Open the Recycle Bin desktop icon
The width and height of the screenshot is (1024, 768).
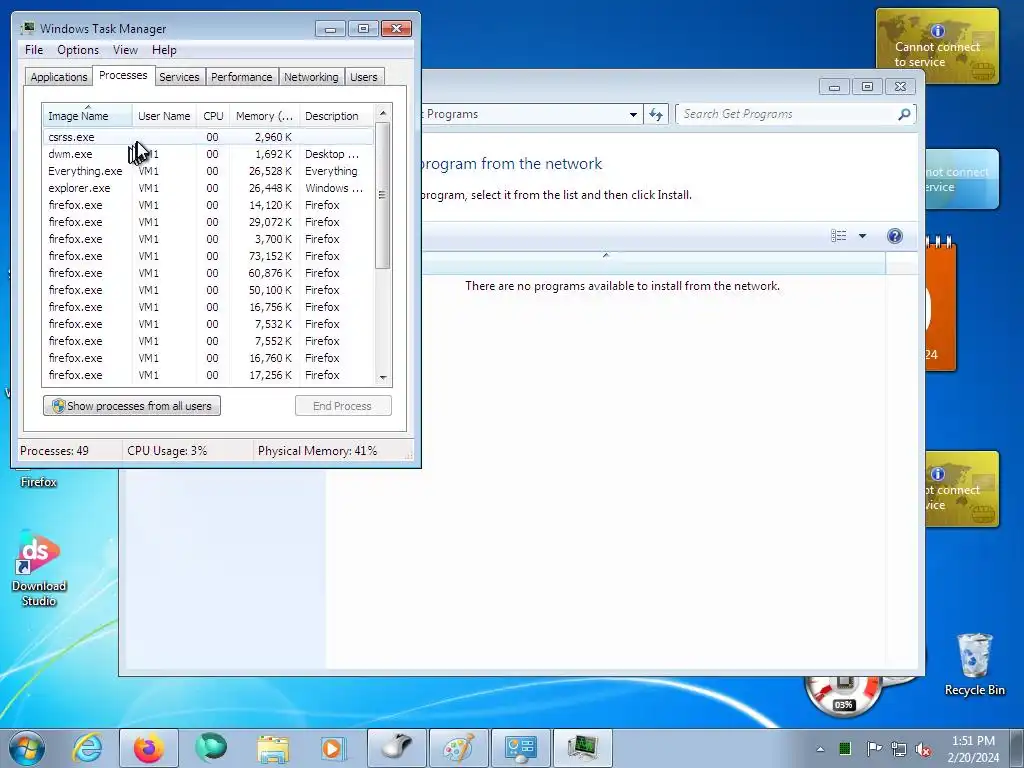[x=974, y=664]
